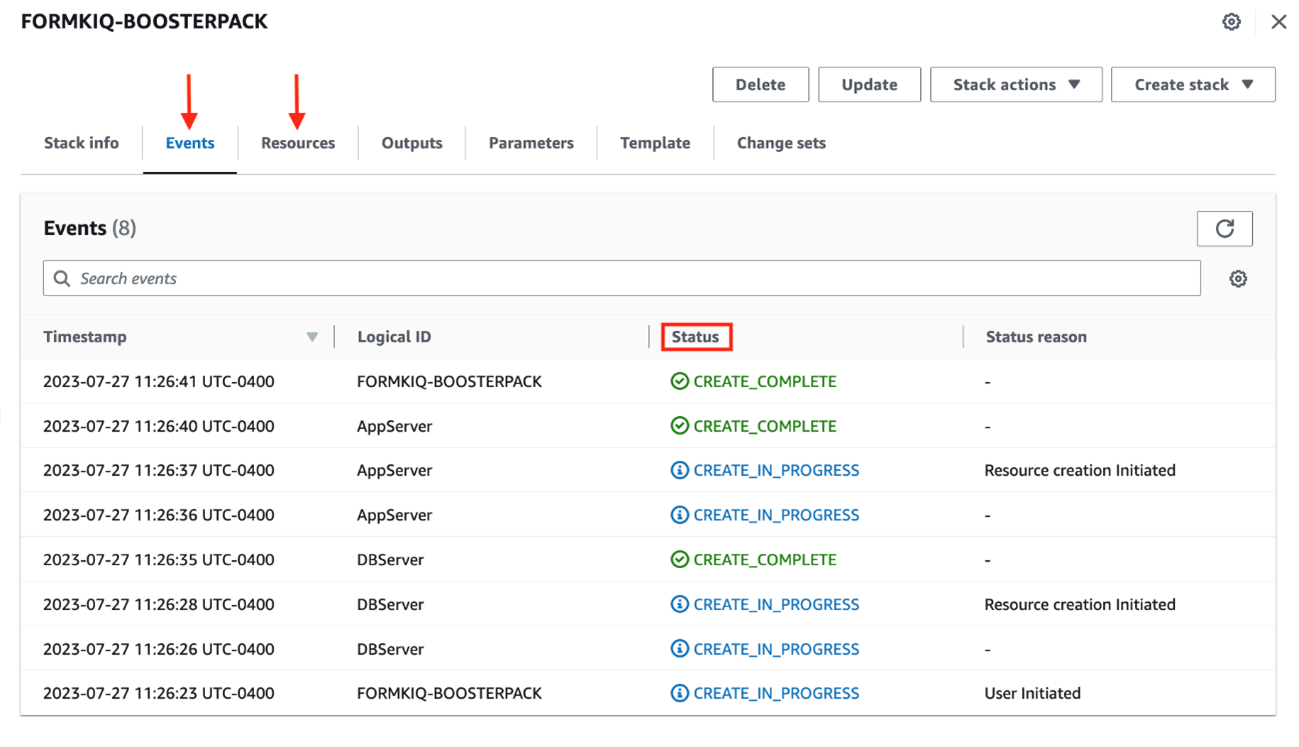This screenshot has height=747, width=1299.
Task: Click the Status column header
Action: pyautogui.click(x=696, y=337)
